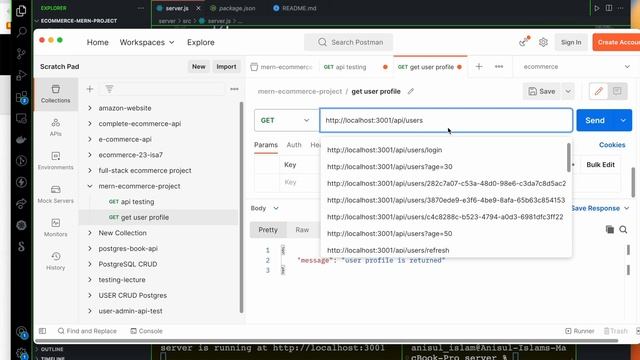This screenshot has height=360, width=640.
Task: Click the Import button
Action: click(226, 67)
